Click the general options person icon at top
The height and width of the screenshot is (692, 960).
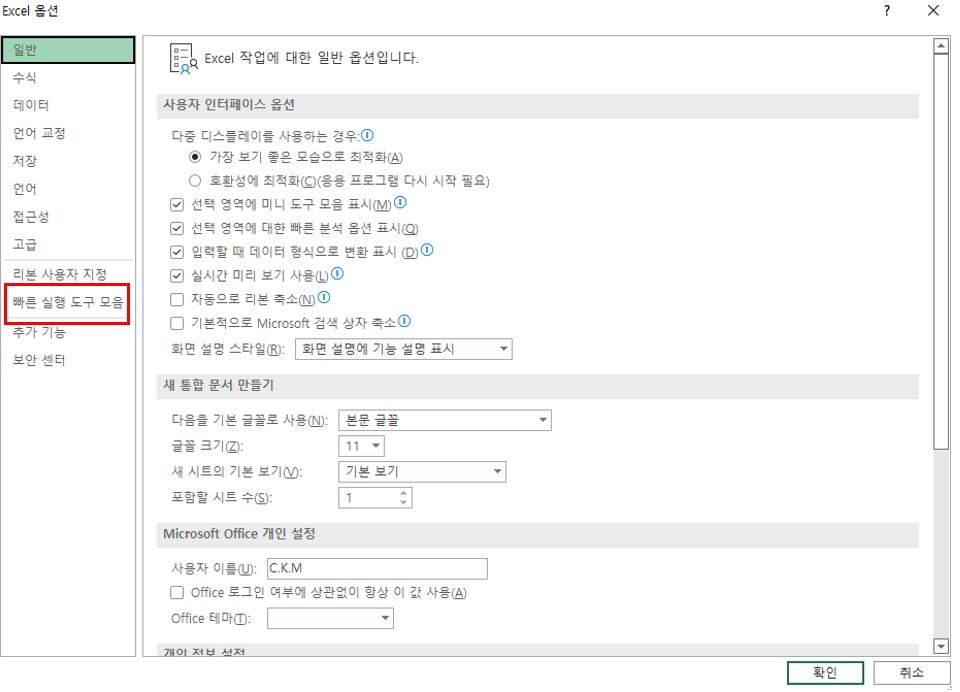pyautogui.click(x=180, y=58)
